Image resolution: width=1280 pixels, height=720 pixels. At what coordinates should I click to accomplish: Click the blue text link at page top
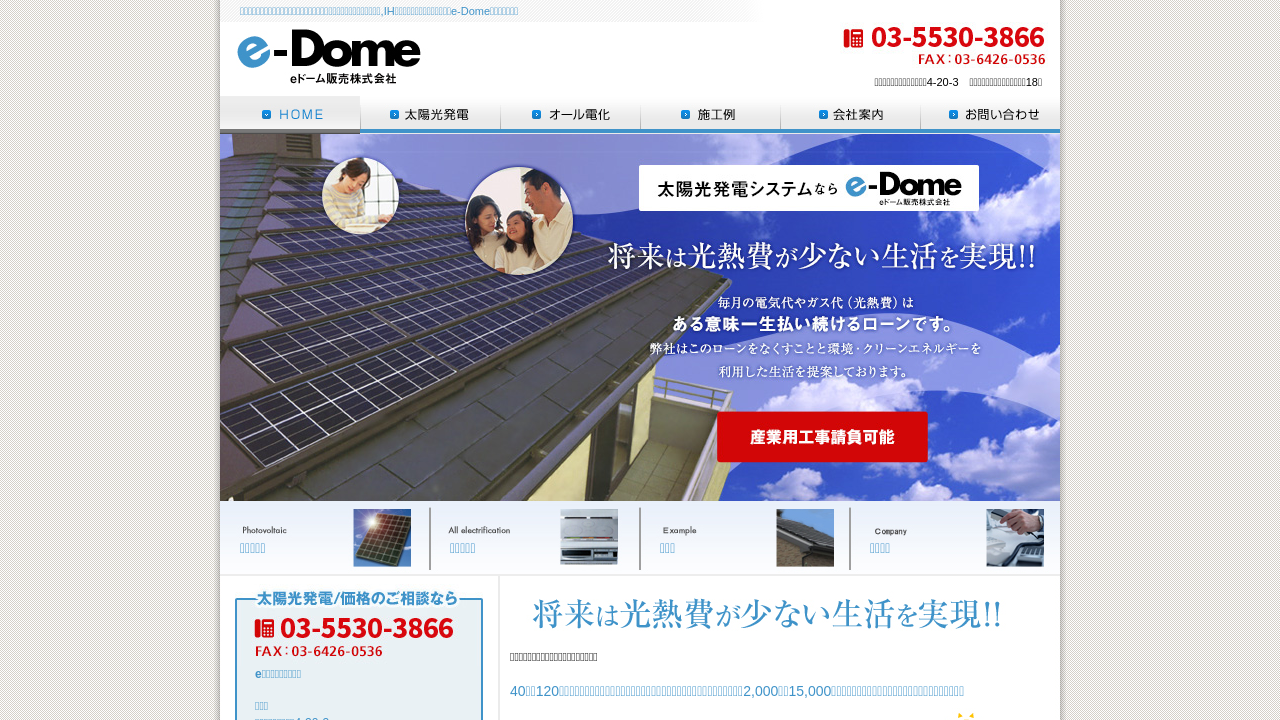pyautogui.click(x=379, y=11)
